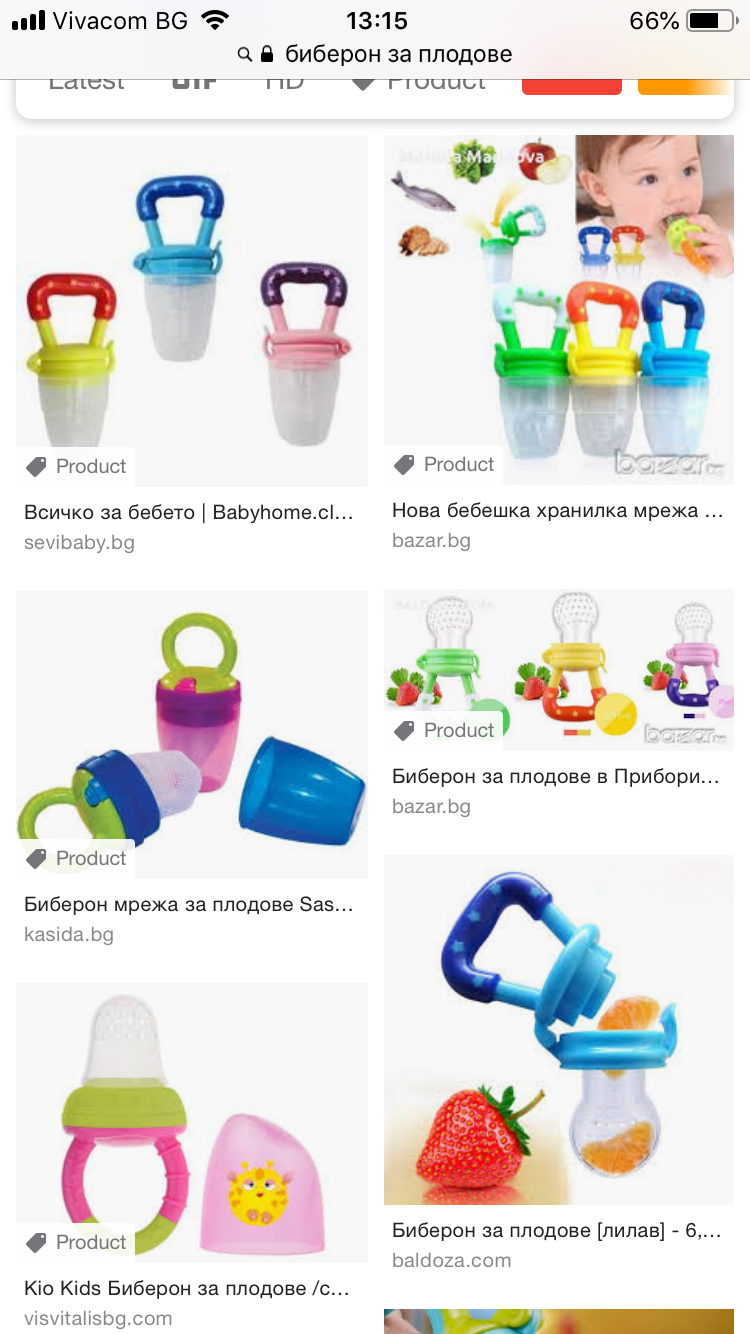Tap the padlock icon in address bar
750x1334 pixels.
267,54
